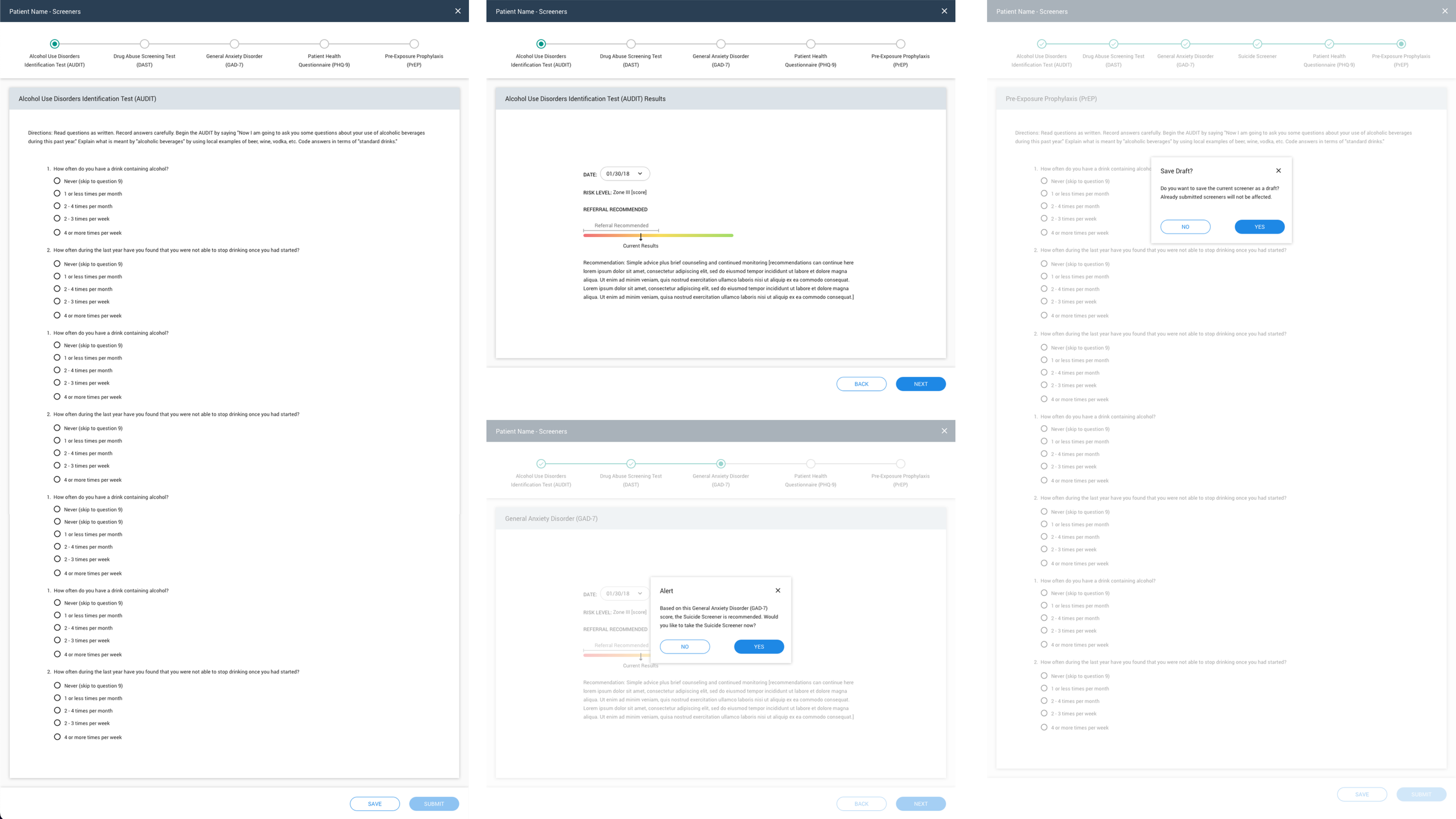Screen dimensions: 1456x819
Task: Close the Save Draft dialog with X
Action: click(1278, 171)
